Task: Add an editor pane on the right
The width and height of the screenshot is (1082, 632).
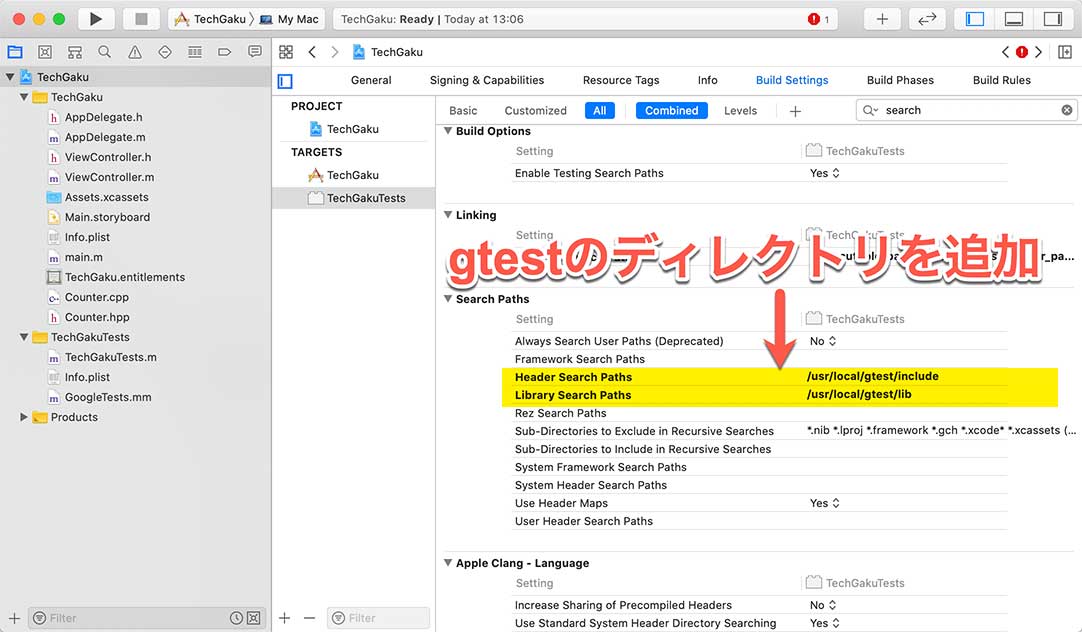Action: click(1065, 52)
